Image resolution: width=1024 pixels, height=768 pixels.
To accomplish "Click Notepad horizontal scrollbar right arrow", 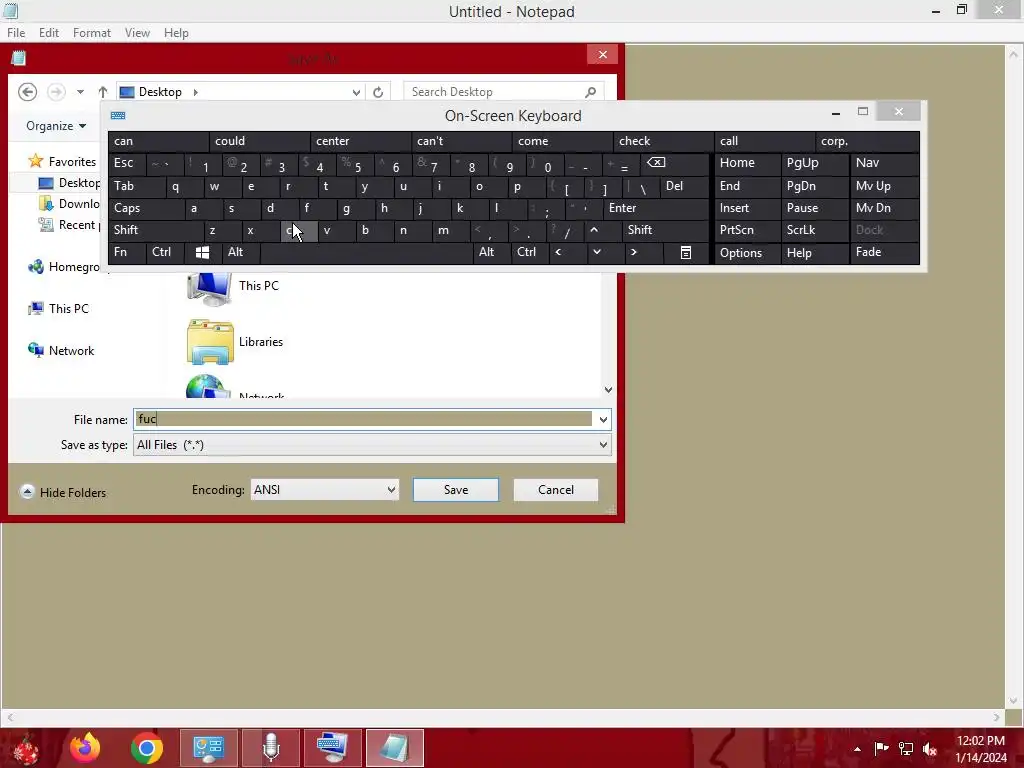I will click(996, 717).
